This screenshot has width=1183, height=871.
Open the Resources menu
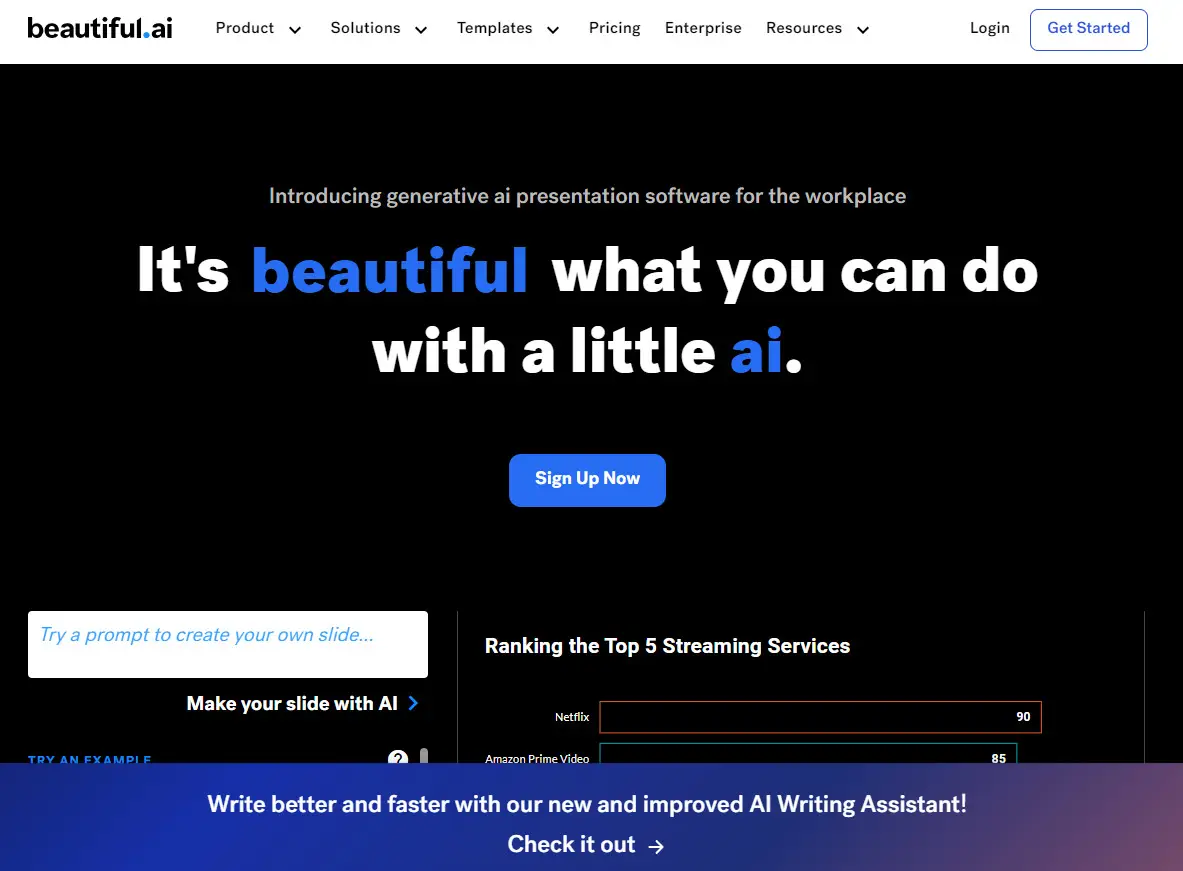tap(804, 28)
